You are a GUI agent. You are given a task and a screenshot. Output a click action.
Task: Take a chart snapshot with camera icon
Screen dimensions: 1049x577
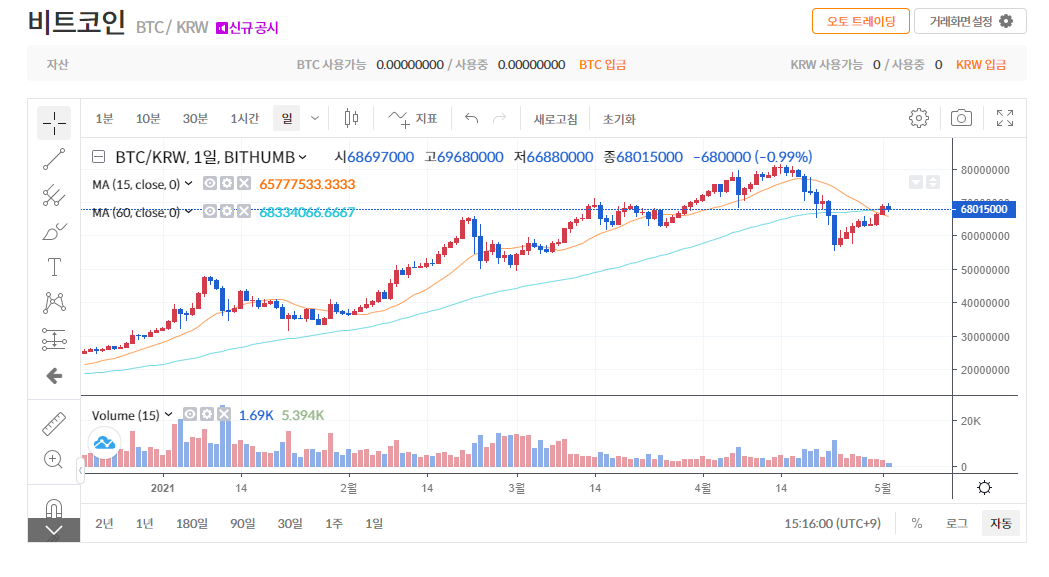click(961, 118)
